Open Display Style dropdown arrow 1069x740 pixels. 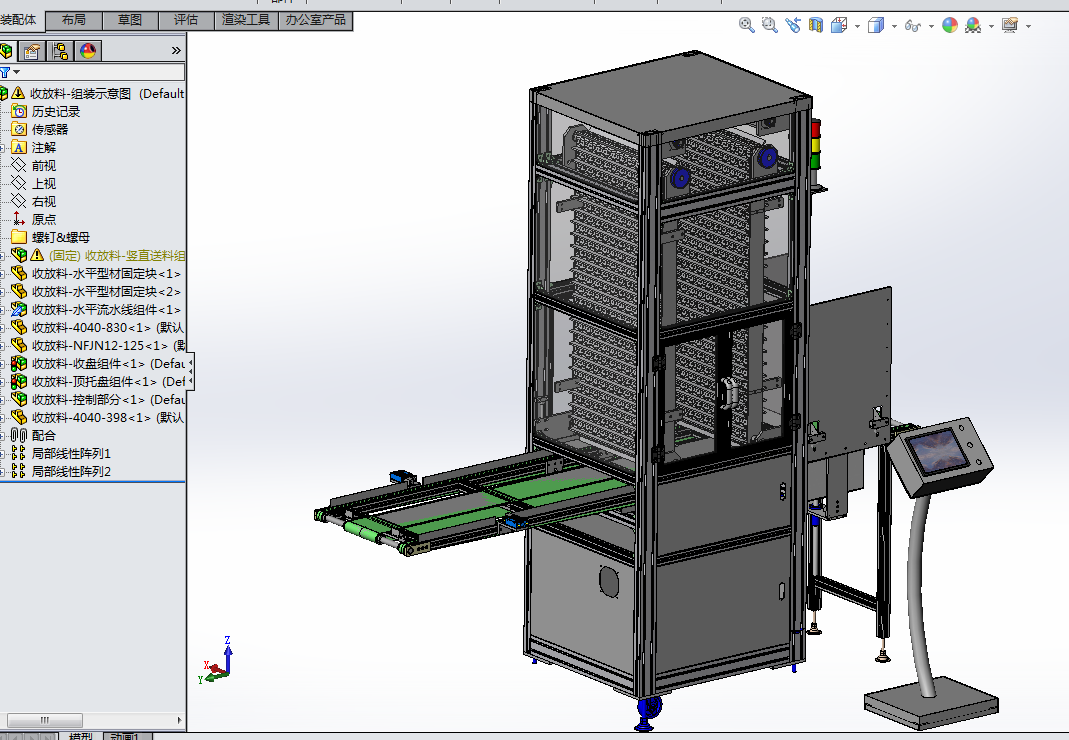(x=894, y=27)
